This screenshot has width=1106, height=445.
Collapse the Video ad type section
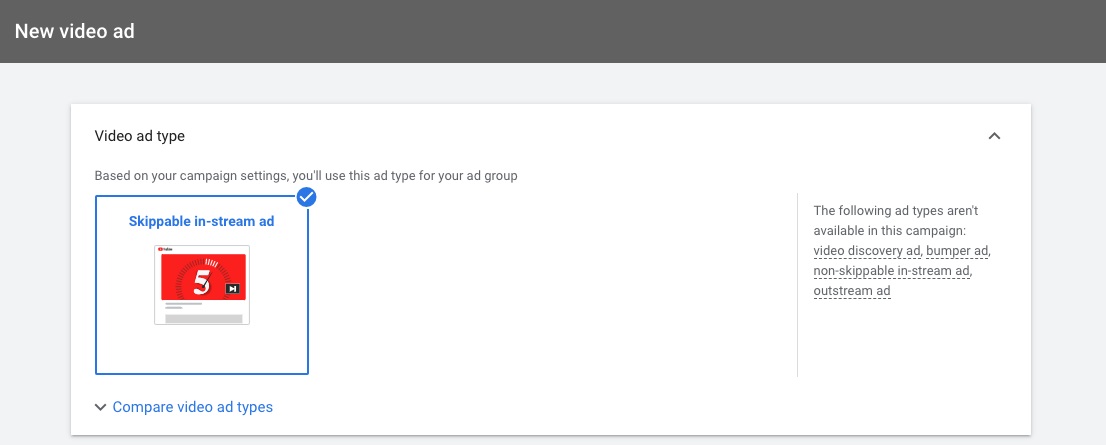994,136
